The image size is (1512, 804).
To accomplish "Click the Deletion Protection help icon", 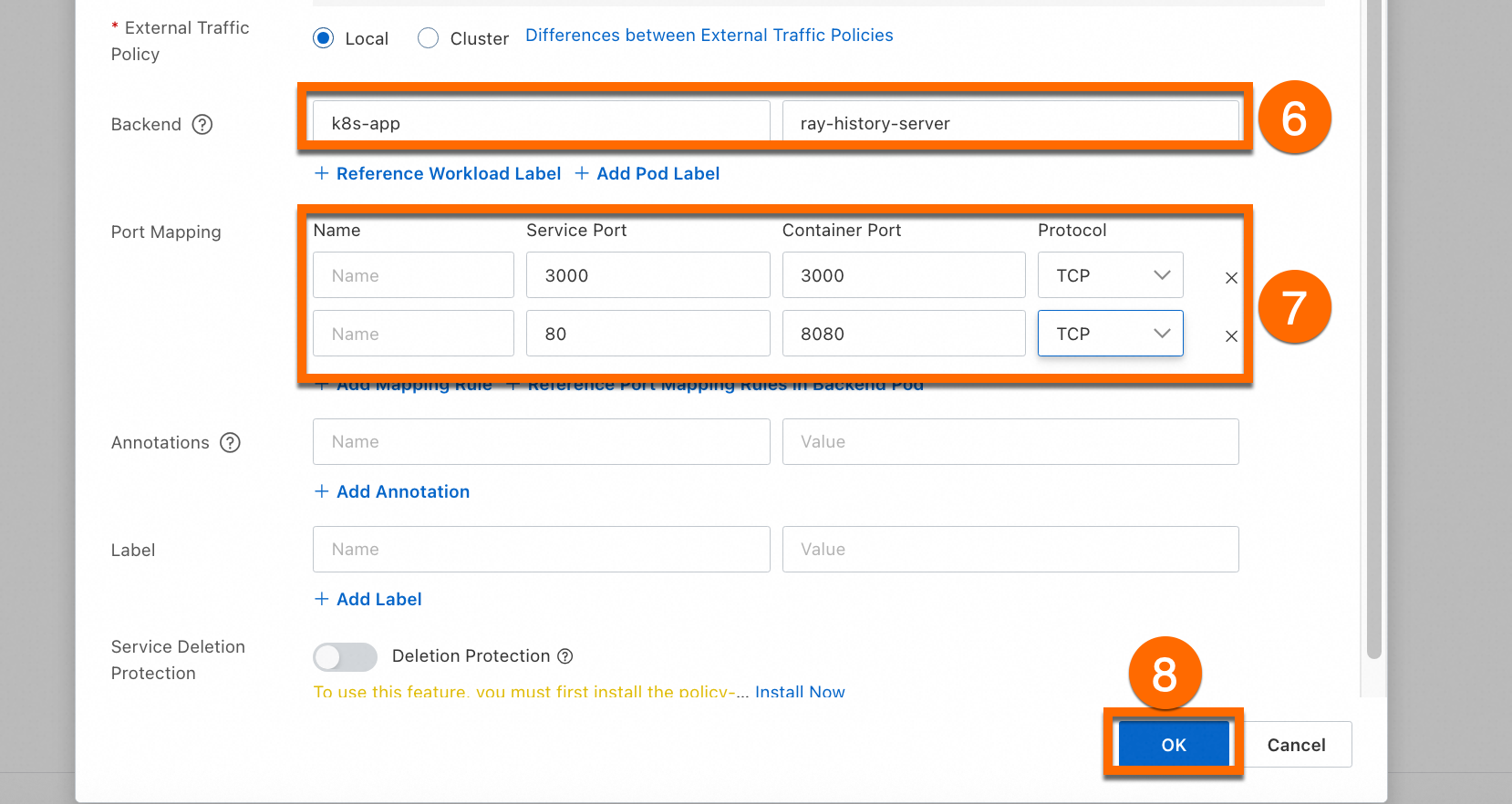I will 565,656.
